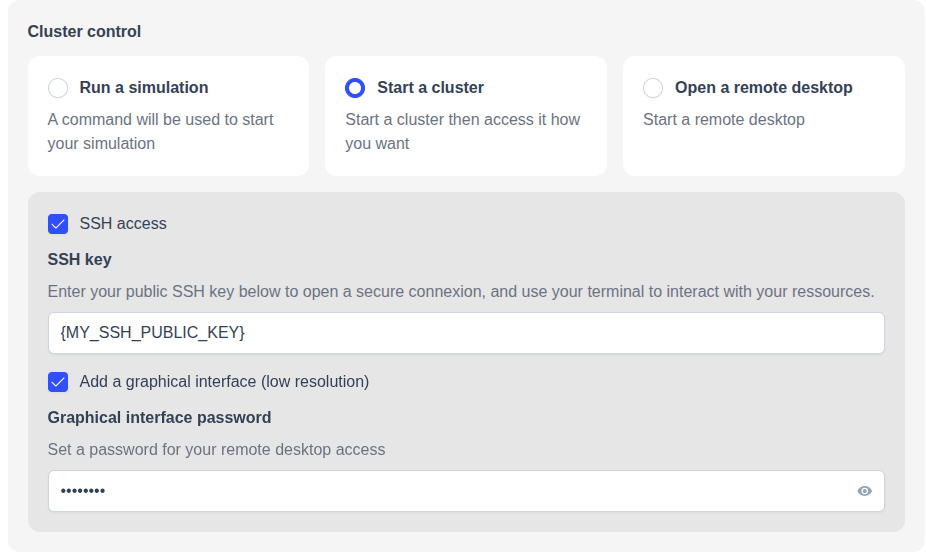The height and width of the screenshot is (554, 926).
Task: Click the SSH access label text
Action: point(123,223)
